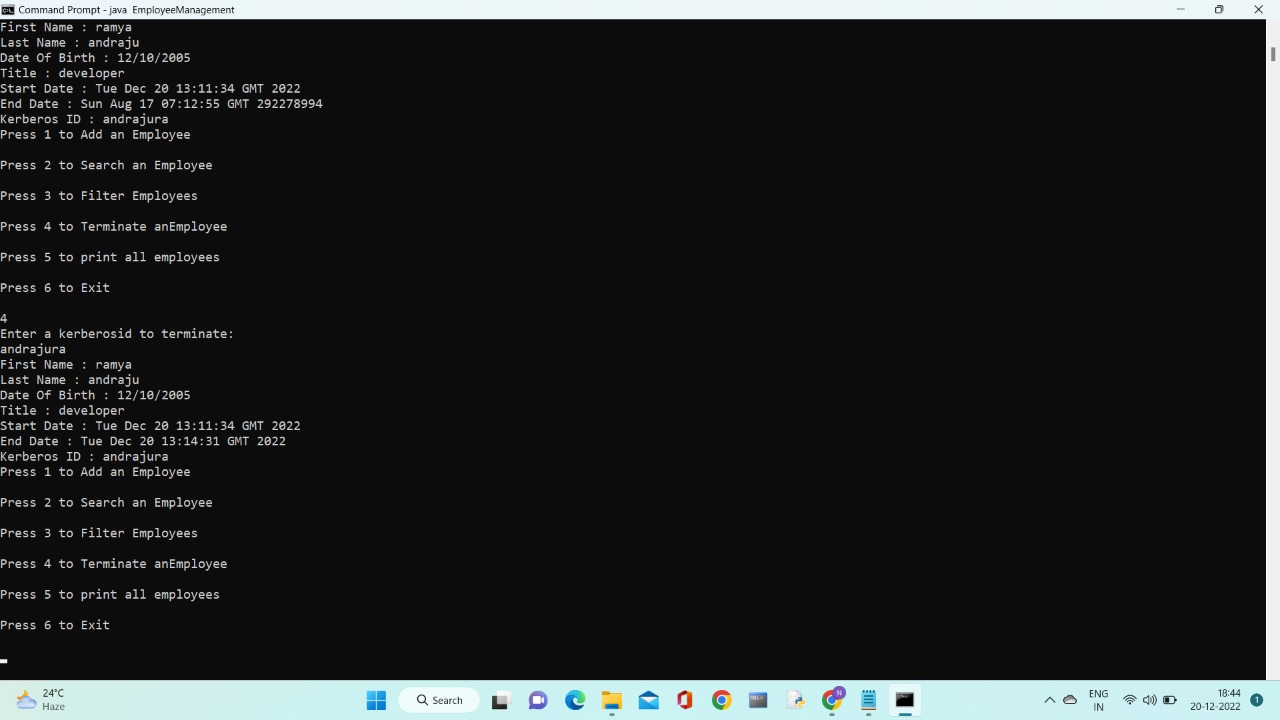
Task: Open the notes app from the taskbar
Action: pyautogui.click(x=868, y=700)
